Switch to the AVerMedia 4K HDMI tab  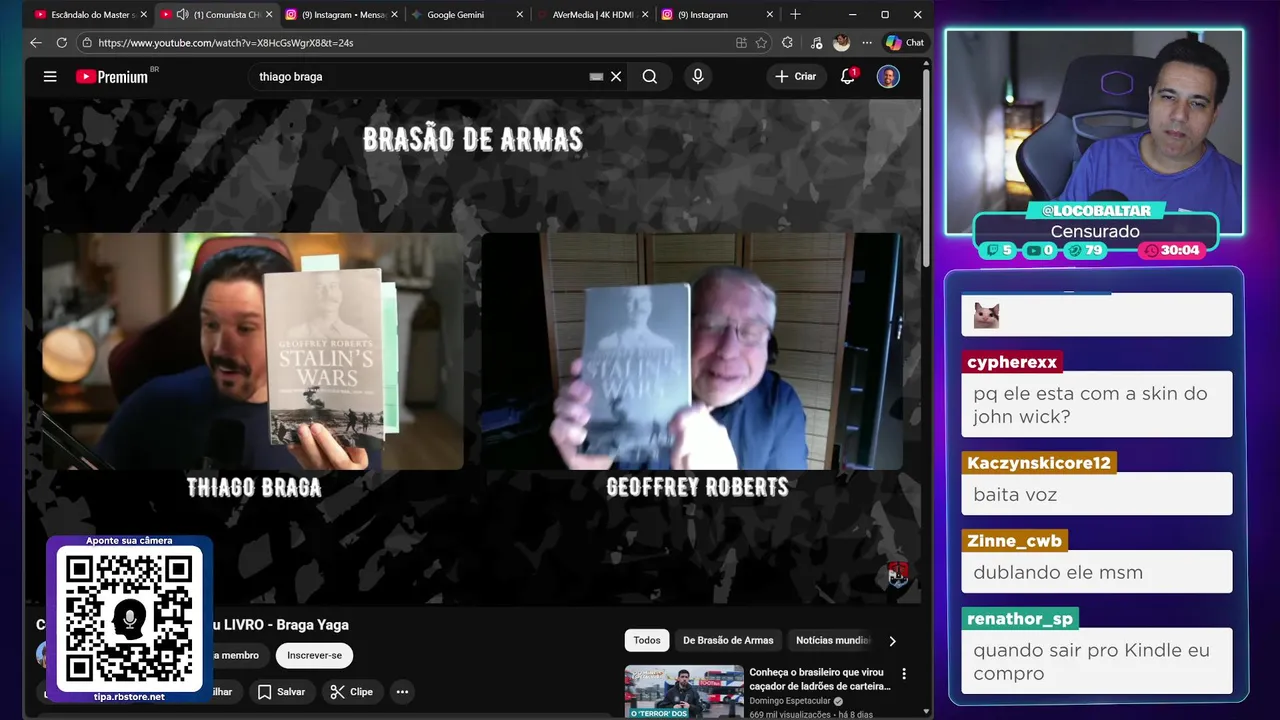(x=591, y=15)
